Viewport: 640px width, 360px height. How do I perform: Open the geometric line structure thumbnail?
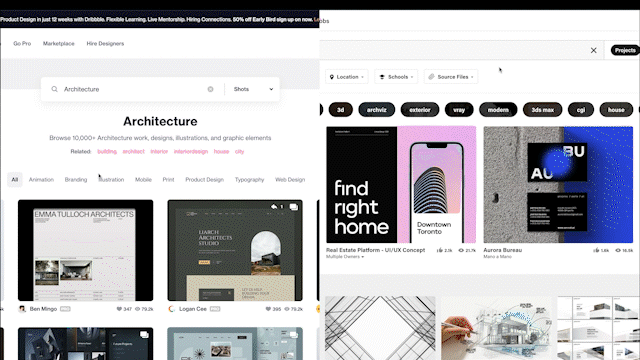coord(380,328)
